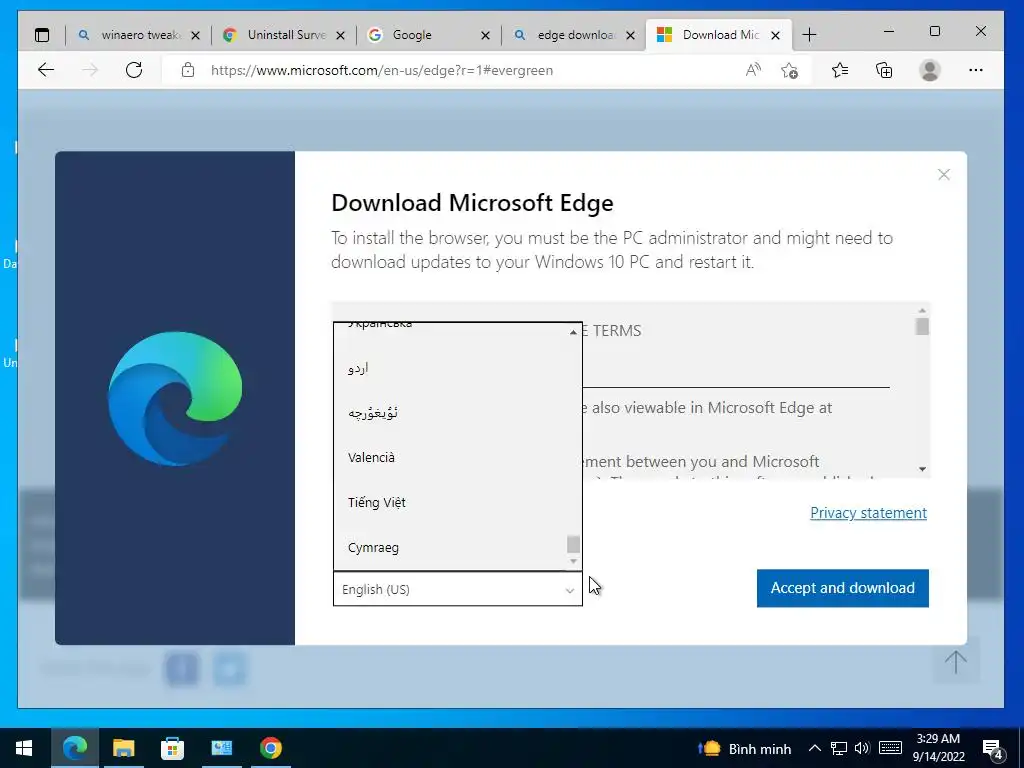Image resolution: width=1024 pixels, height=768 pixels.
Task: Choose Cymraeg language option
Action: point(457,547)
